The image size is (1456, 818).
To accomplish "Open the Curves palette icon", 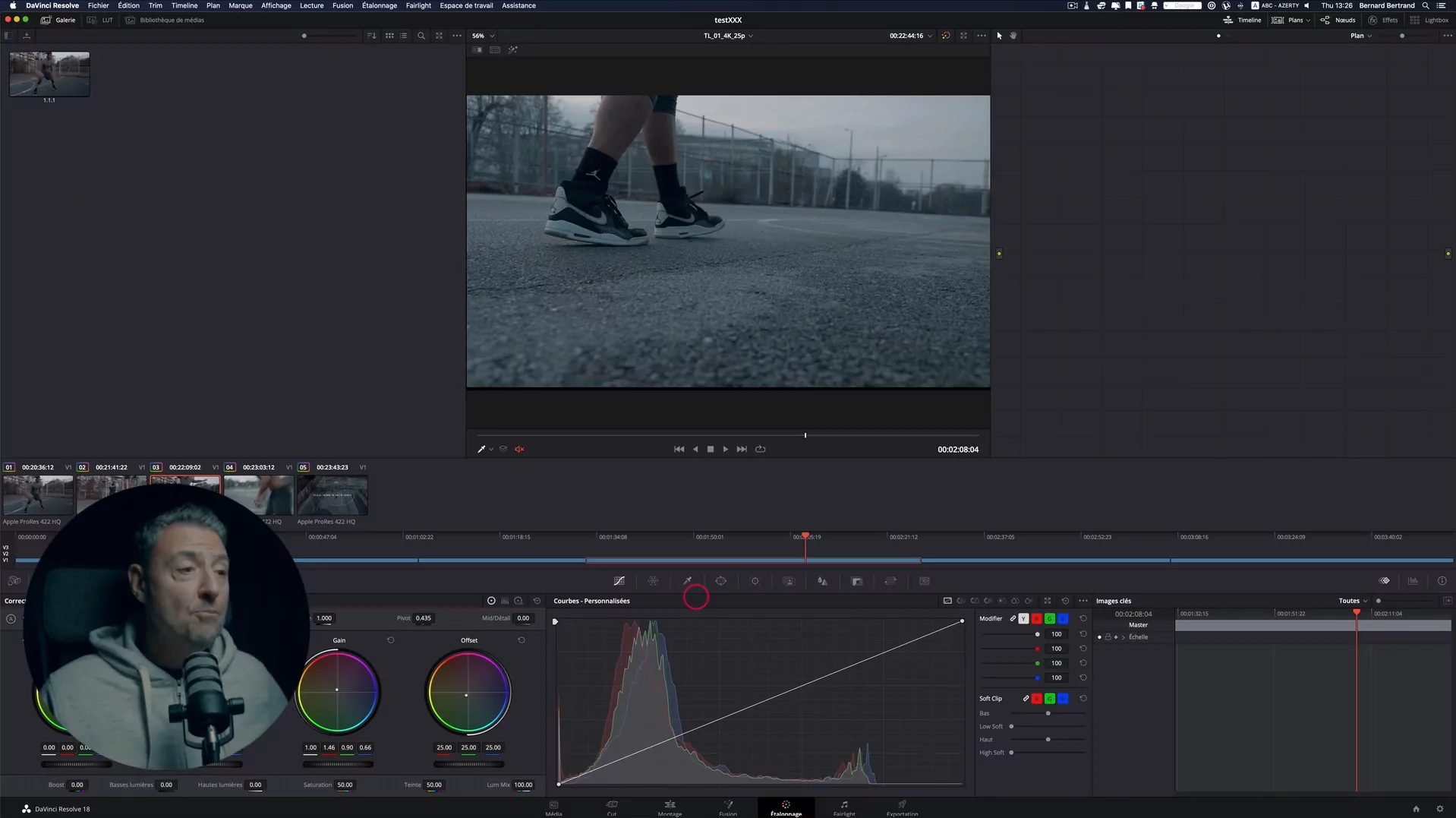I will pyautogui.click(x=619, y=581).
